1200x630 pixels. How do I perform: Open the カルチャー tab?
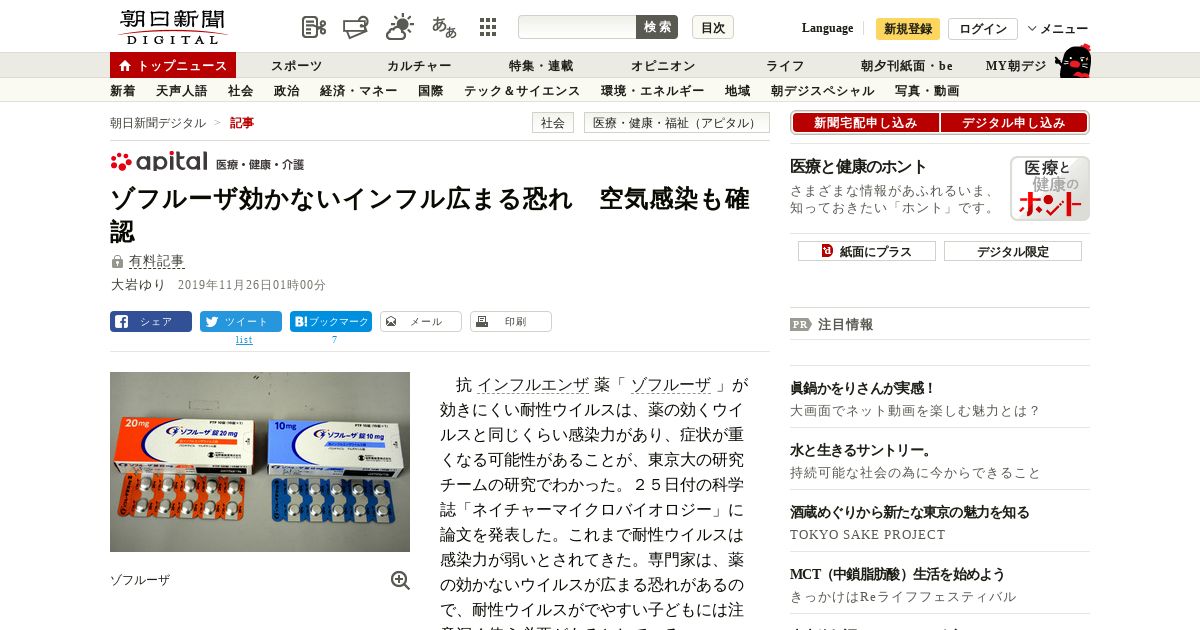(419, 66)
